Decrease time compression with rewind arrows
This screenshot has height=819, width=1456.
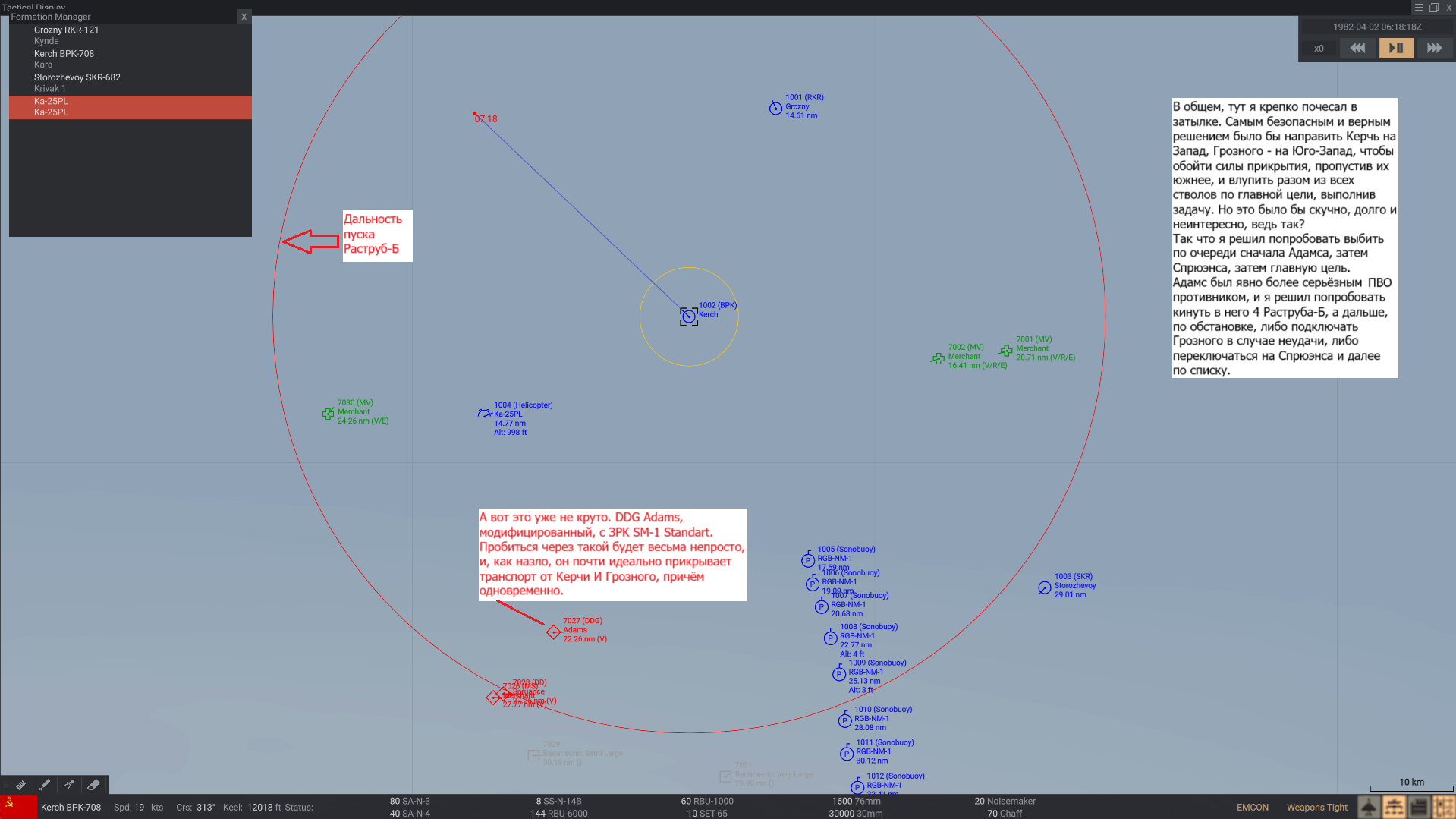tap(1357, 48)
